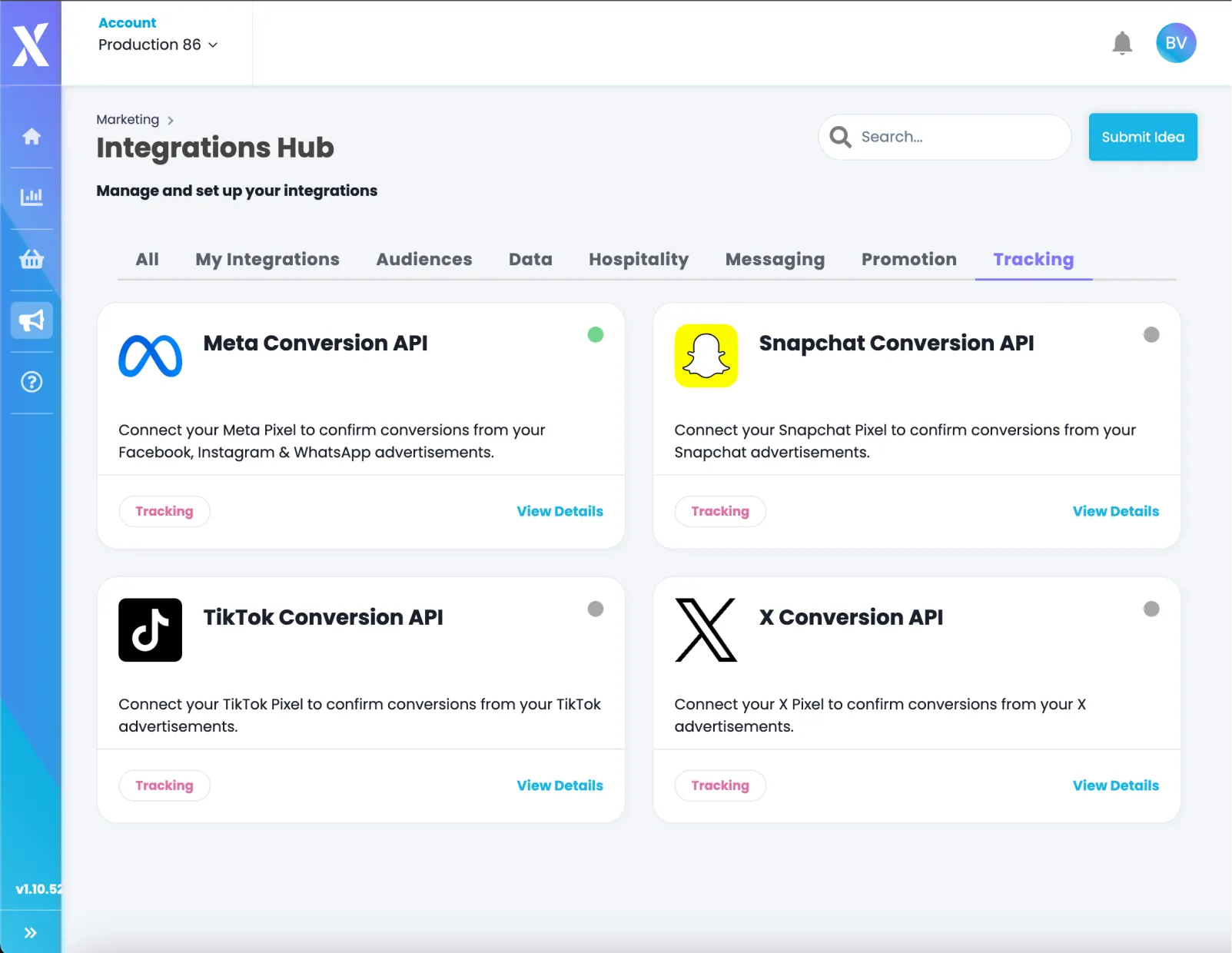This screenshot has width=1232, height=953.
Task: View Details for Snapchat Conversion API
Action: click(1115, 511)
